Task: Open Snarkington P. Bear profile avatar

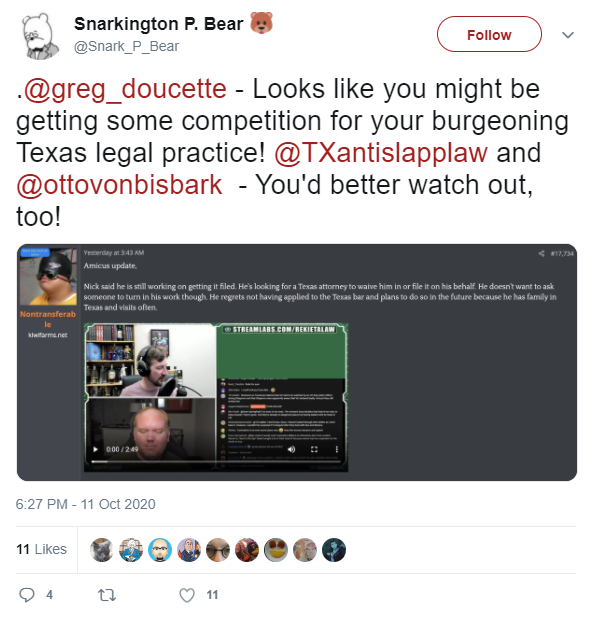Action: 40,36
